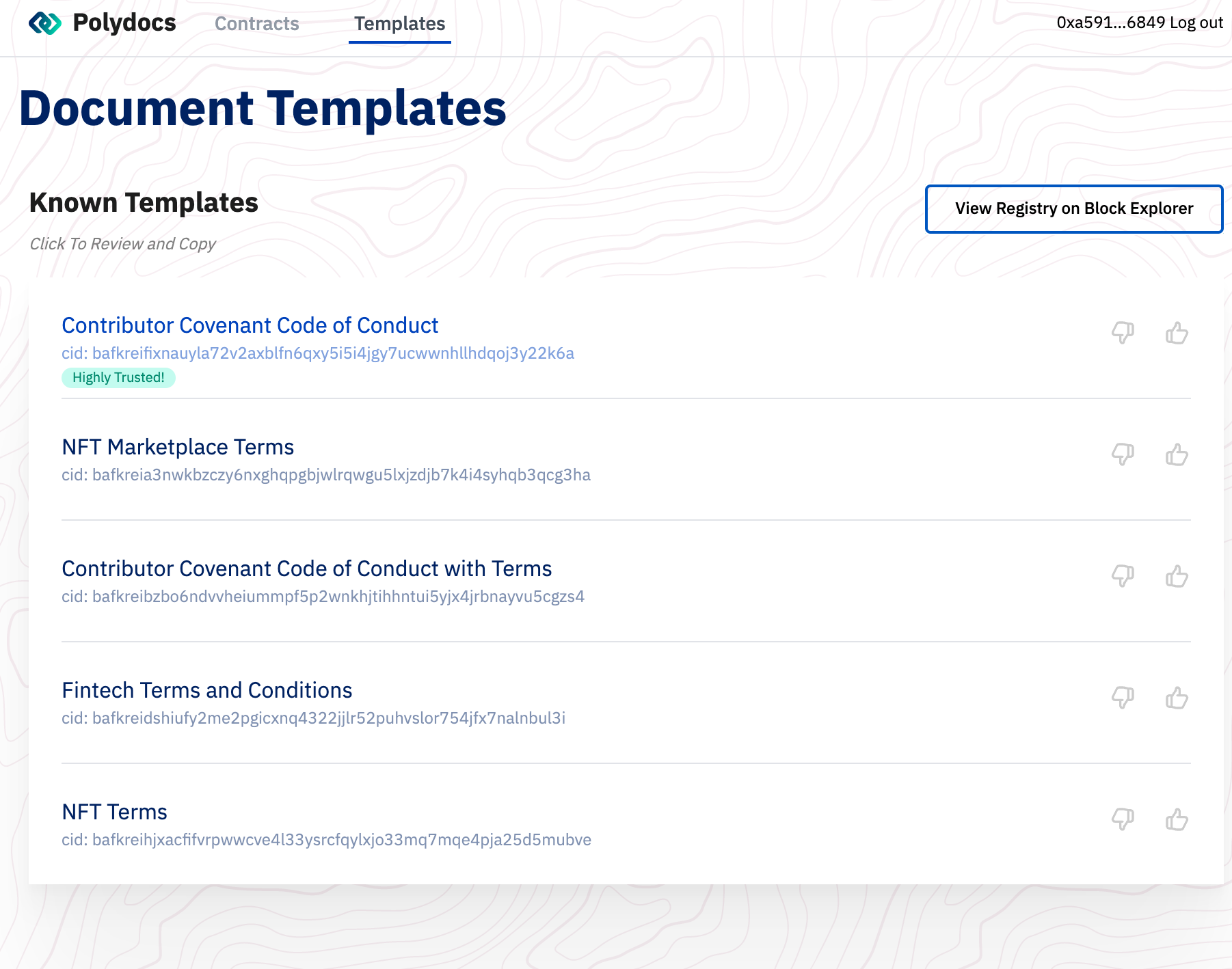Open NFT Marketplace Terms template
This screenshot has width=1232, height=969.
[178, 447]
